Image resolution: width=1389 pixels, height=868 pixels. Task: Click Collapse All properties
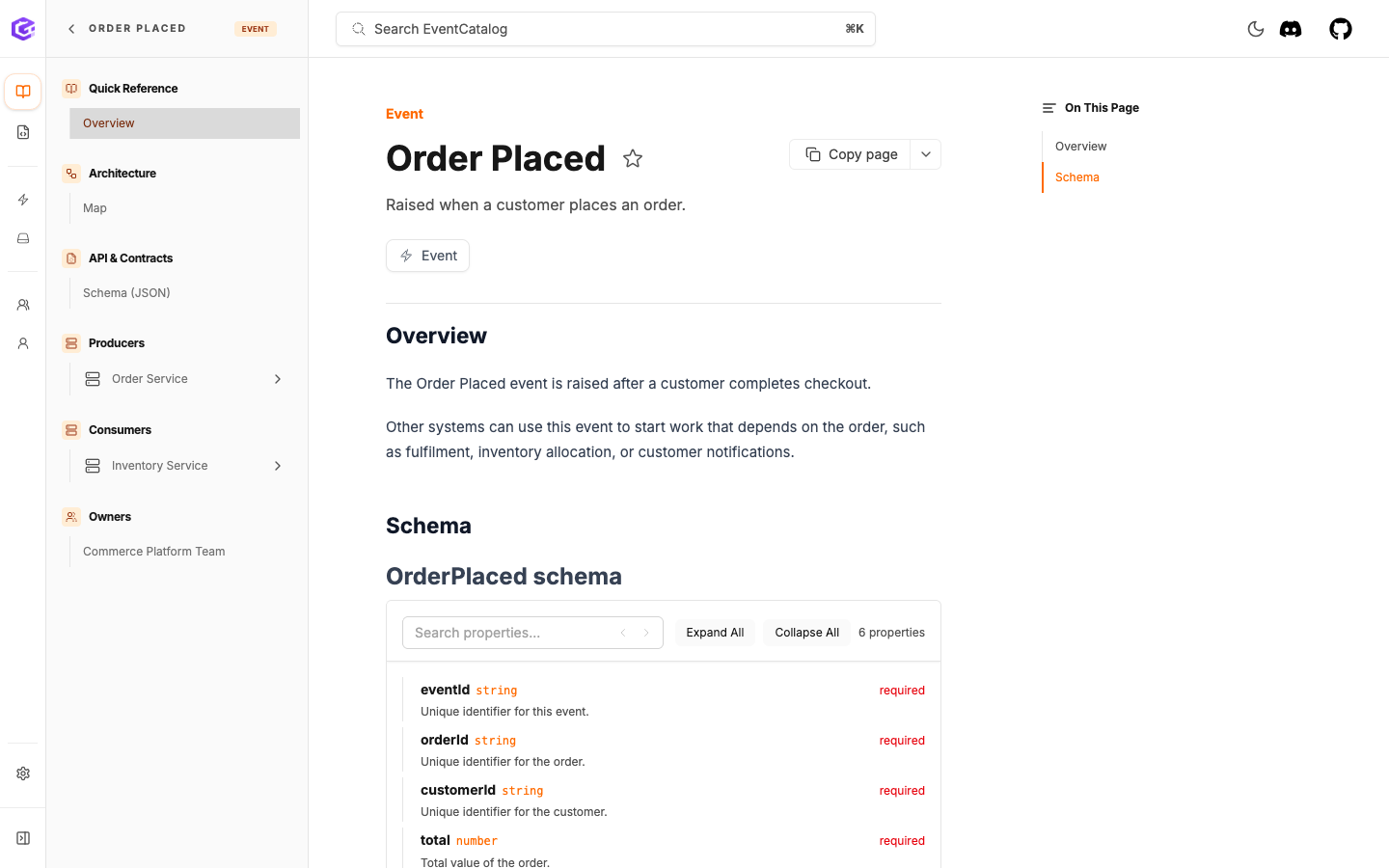[x=806, y=633]
